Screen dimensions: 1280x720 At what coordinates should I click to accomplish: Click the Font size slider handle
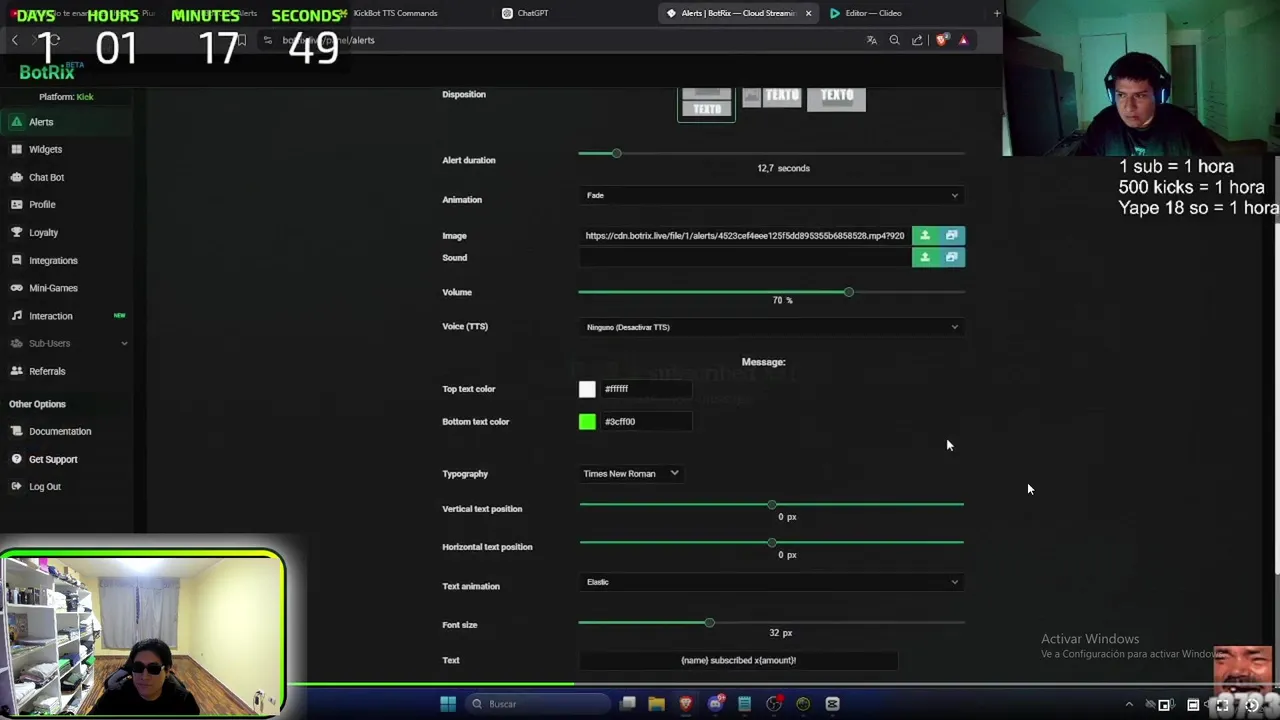[x=709, y=623]
